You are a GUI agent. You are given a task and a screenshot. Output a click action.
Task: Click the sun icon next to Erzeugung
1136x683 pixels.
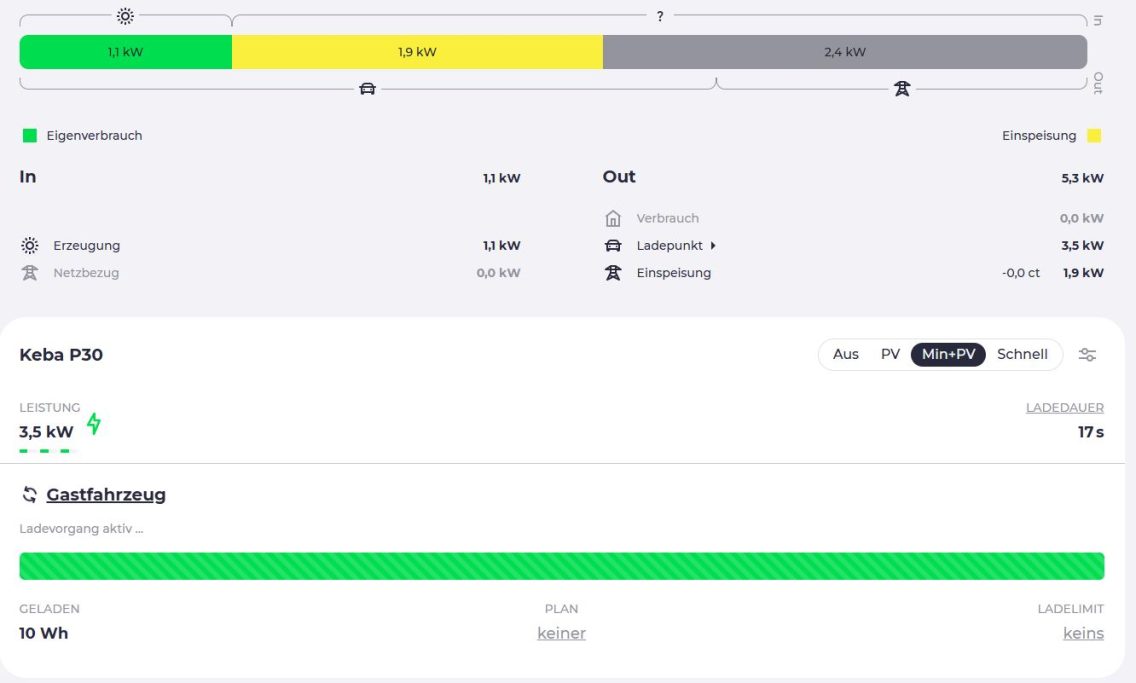30,245
